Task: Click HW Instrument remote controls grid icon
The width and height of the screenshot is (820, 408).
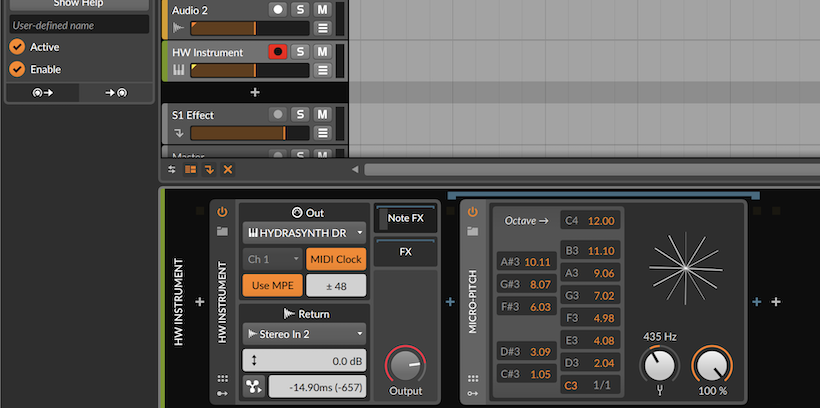Action: pos(222,379)
